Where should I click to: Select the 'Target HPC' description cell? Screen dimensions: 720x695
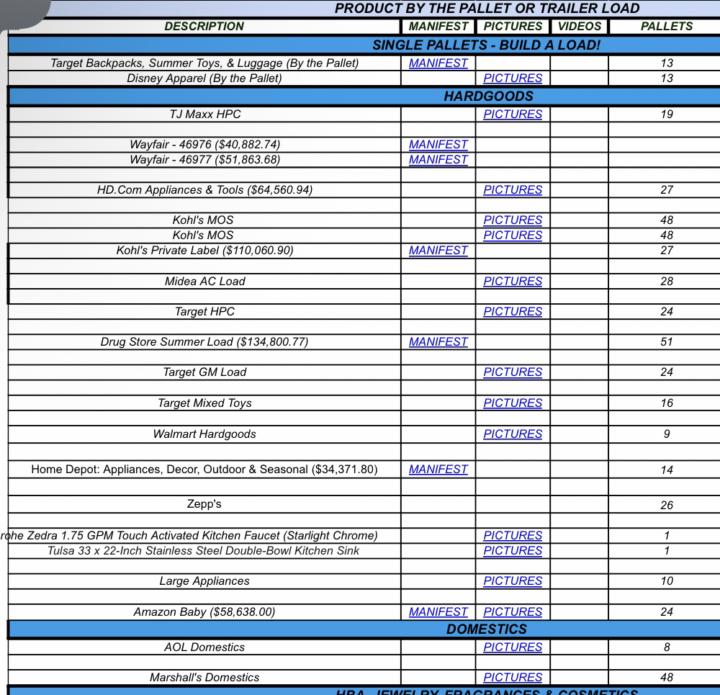(205, 312)
